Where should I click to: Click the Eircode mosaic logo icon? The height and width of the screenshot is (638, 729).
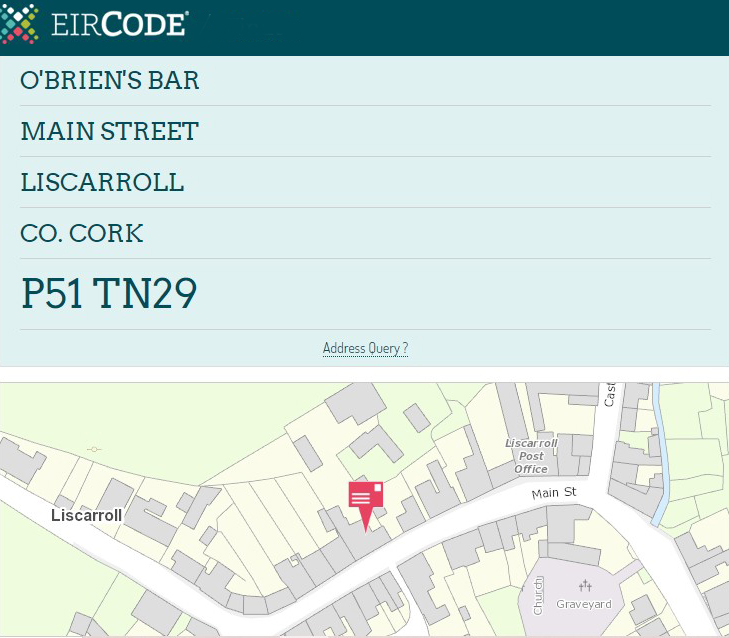(x=19, y=22)
